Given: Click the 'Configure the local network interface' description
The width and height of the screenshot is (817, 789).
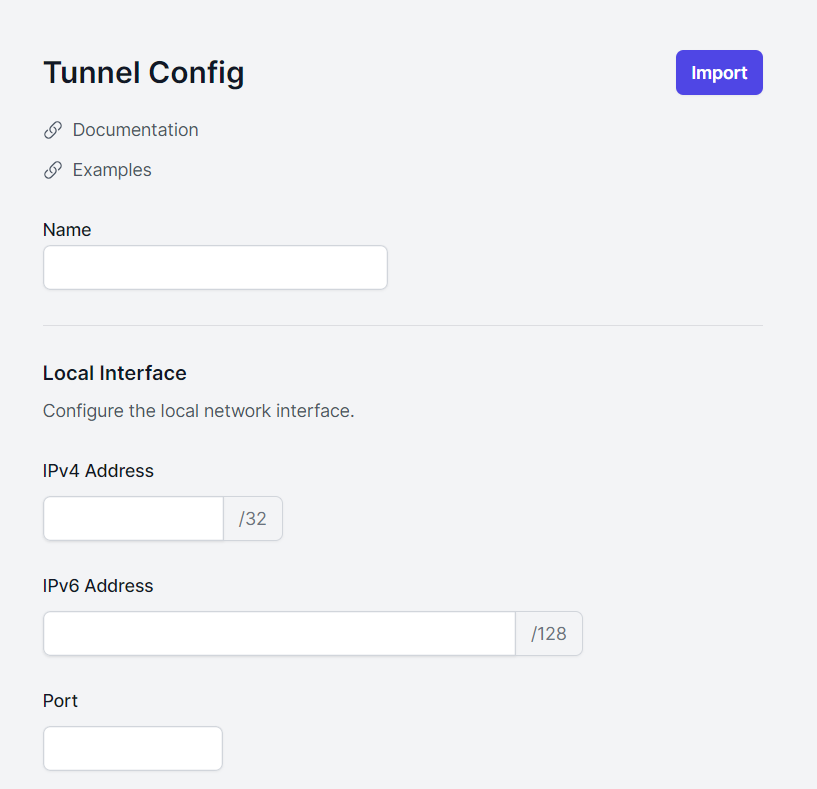Looking at the screenshot, I should click(199, 411).
